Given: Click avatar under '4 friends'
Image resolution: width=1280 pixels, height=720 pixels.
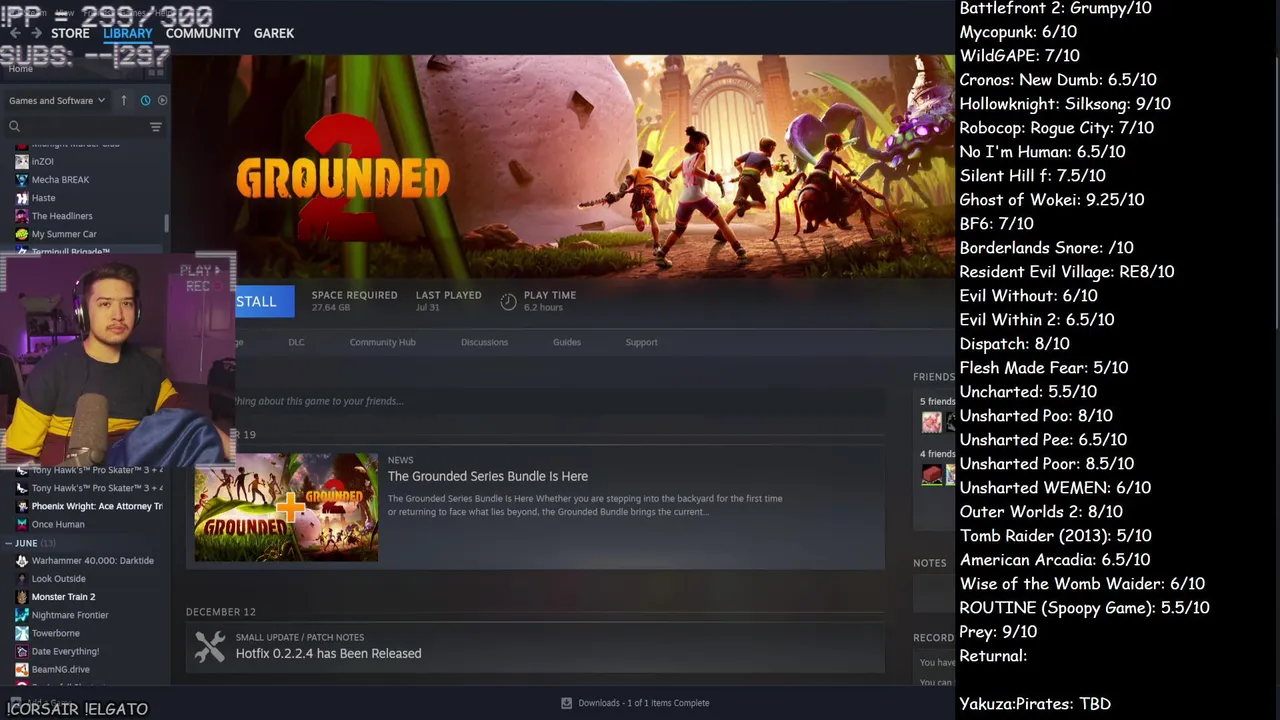Looking at the screenshot, I should point(931,475).
